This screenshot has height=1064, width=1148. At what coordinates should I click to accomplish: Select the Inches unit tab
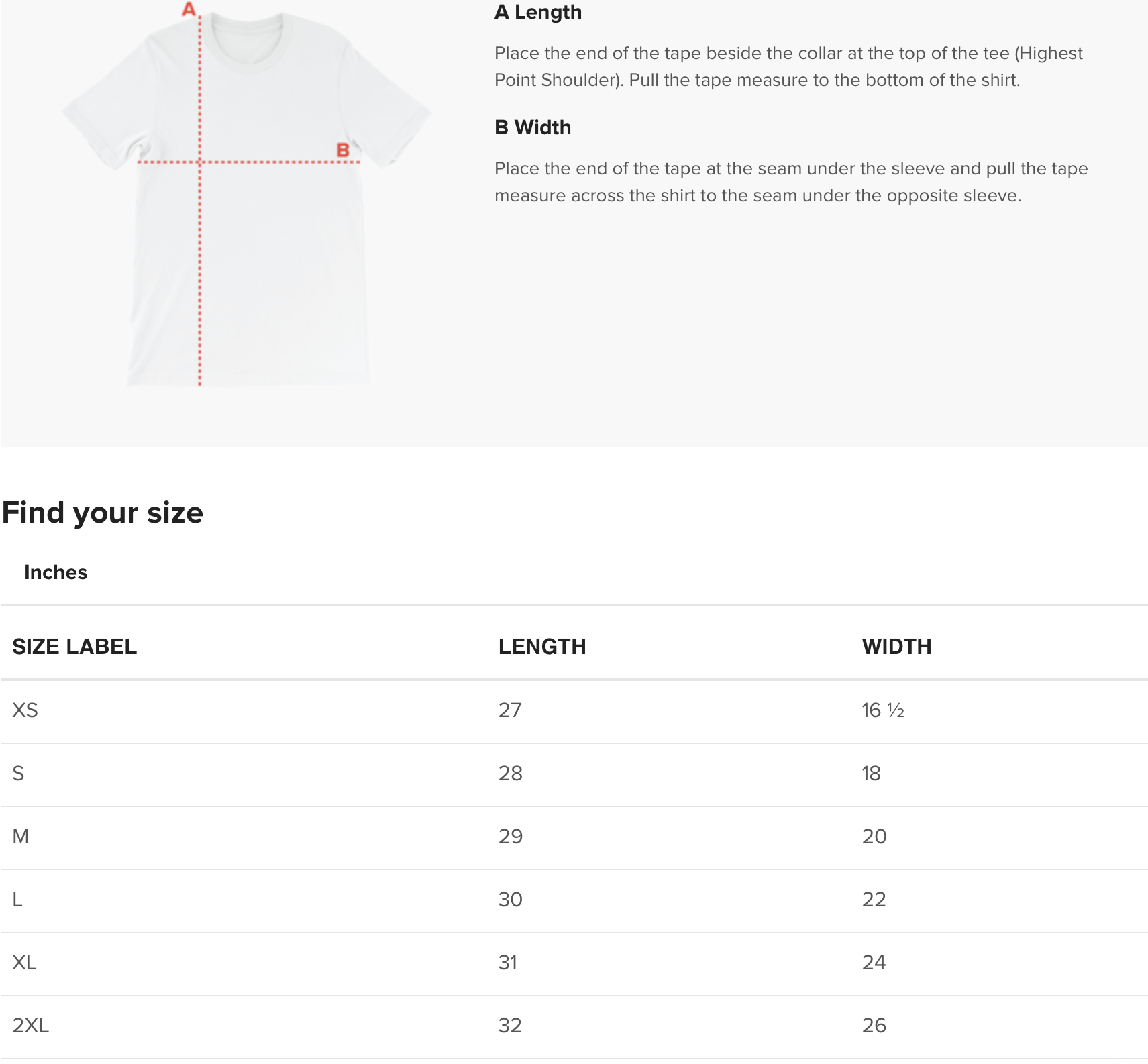pos(56,572)
